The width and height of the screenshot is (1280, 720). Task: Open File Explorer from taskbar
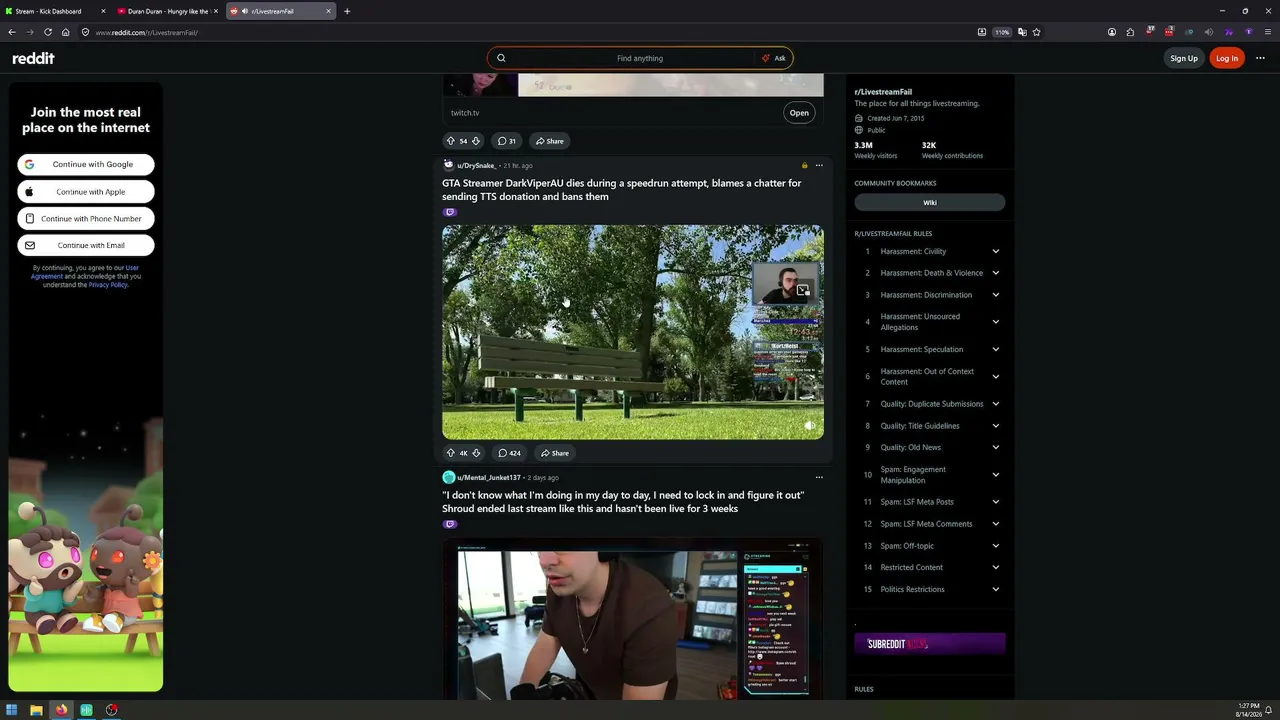pos(37,710)
